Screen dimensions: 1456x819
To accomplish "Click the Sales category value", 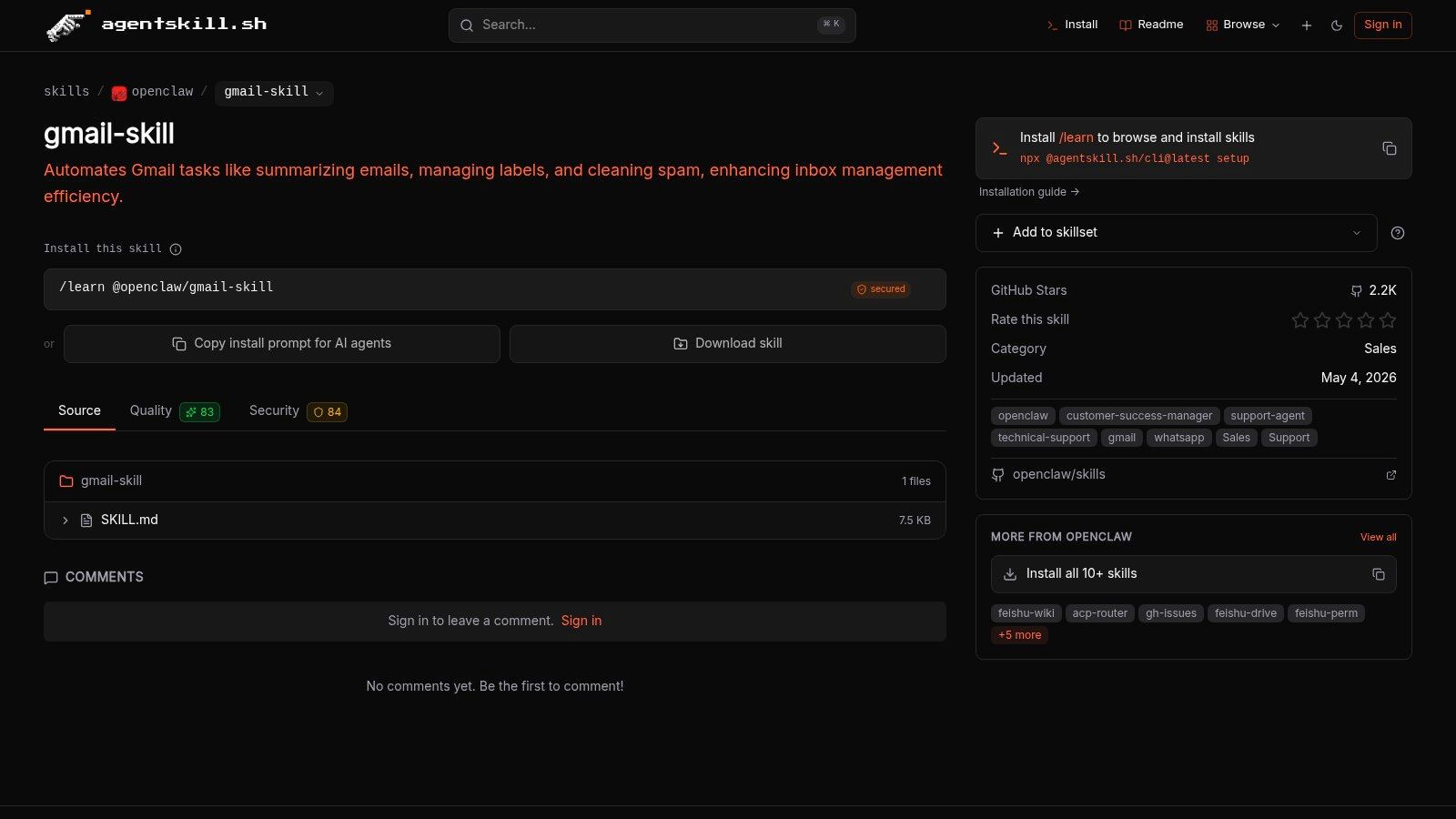I will tap(1380, 349).
